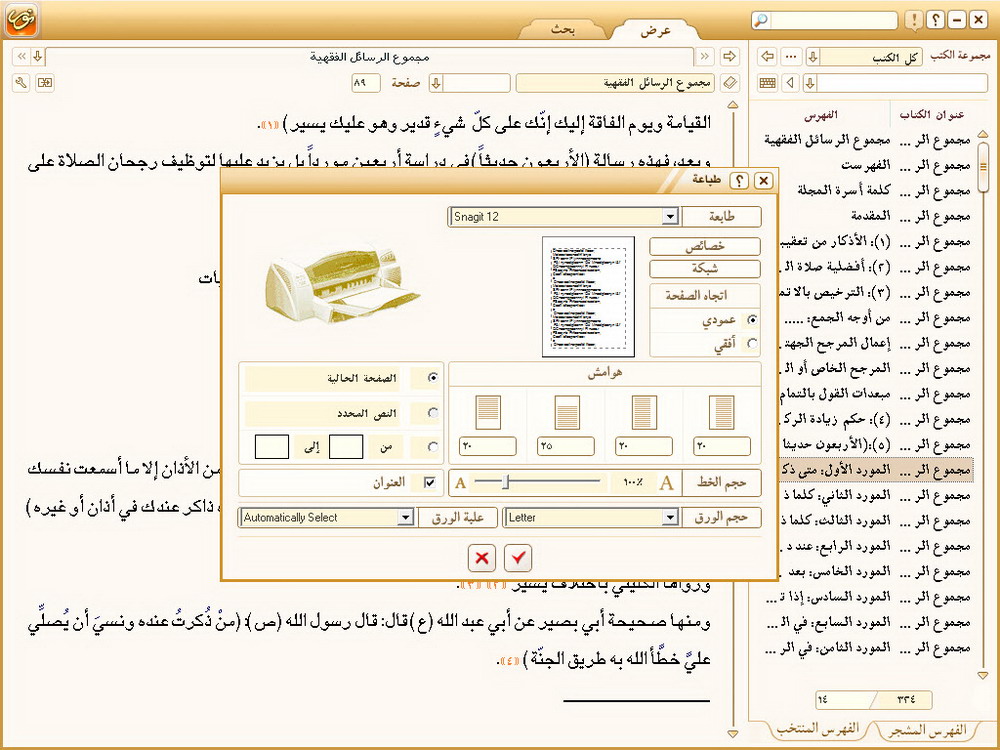Toggle the title (العنوان) checkbox
This screenshot has height=750, width=1000.
(429, 483)
